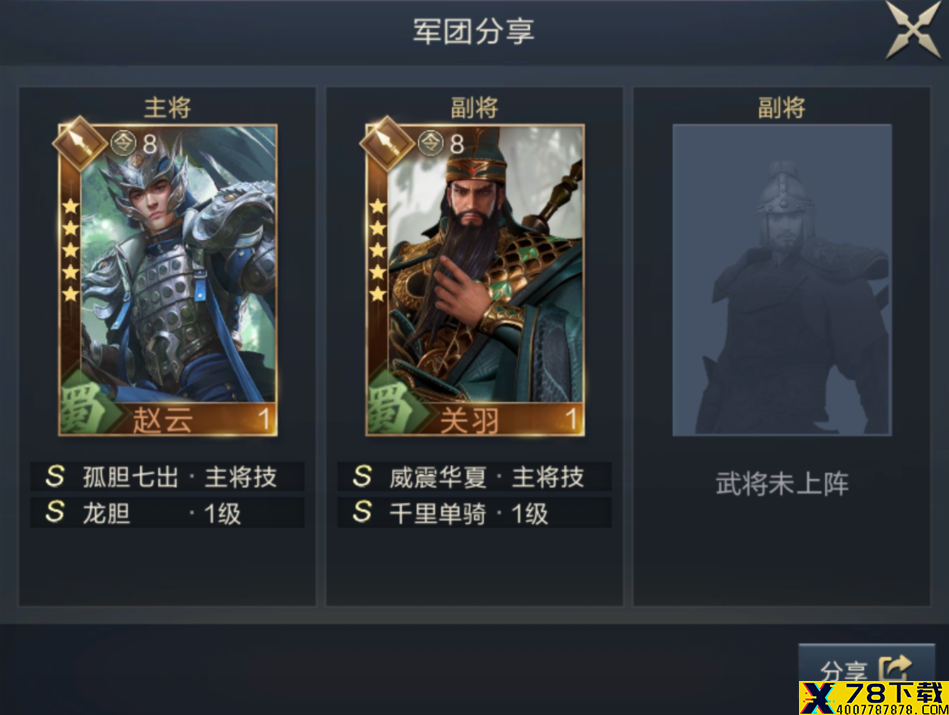
Task: Click the S rank icon beside 孤胆七出
Action: [x=55, y=476]
